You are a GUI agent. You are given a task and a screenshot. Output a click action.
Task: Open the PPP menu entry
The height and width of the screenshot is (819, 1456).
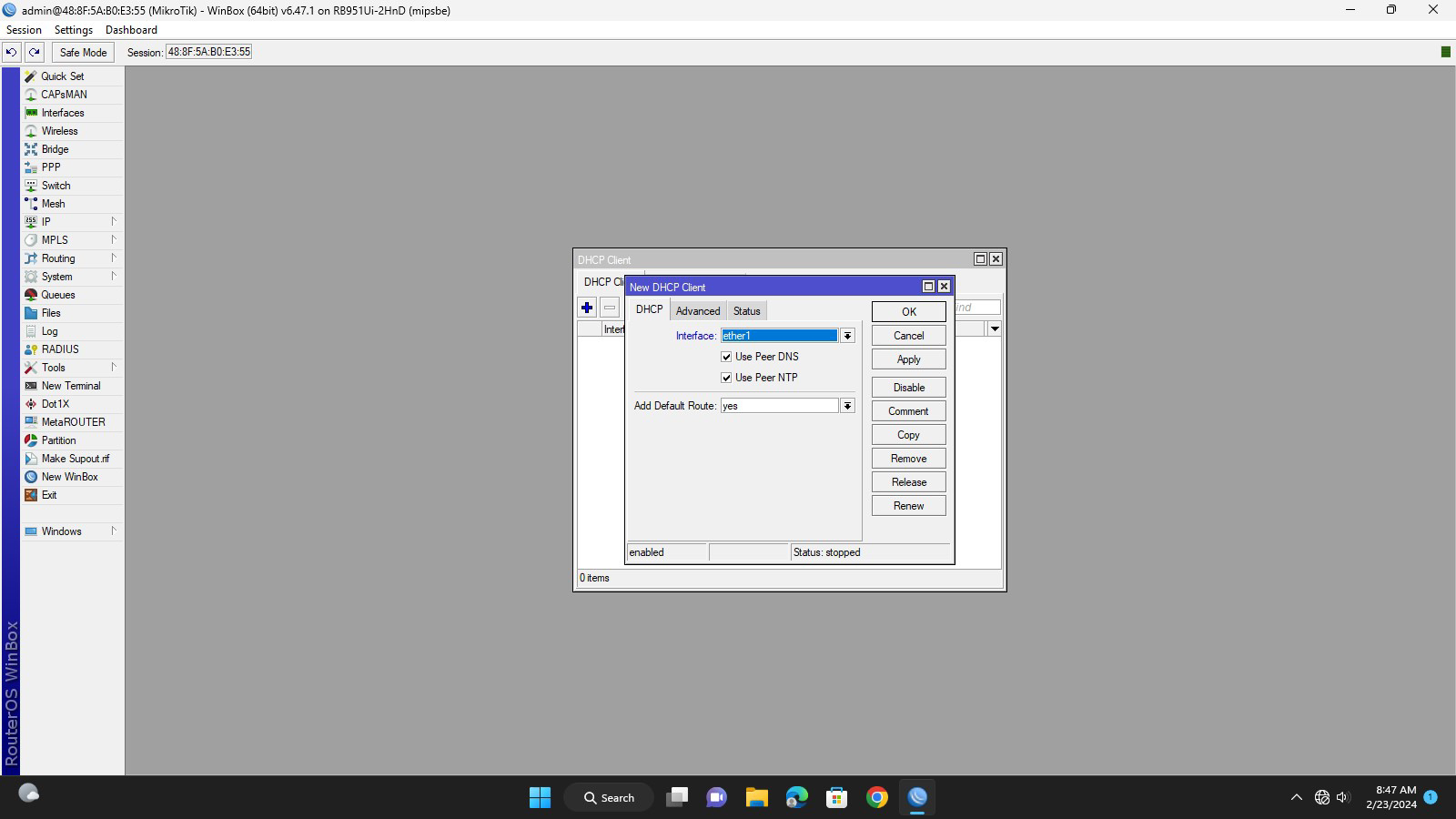tap(72, 167)
